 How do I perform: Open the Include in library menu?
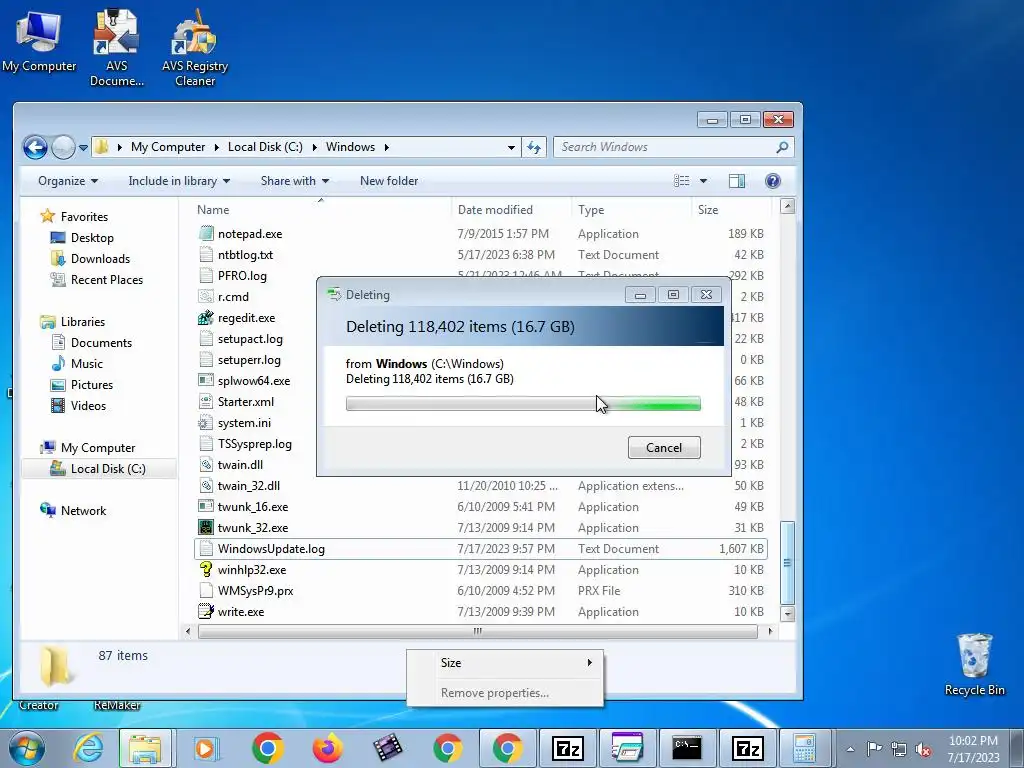click(x=179, y=181)
